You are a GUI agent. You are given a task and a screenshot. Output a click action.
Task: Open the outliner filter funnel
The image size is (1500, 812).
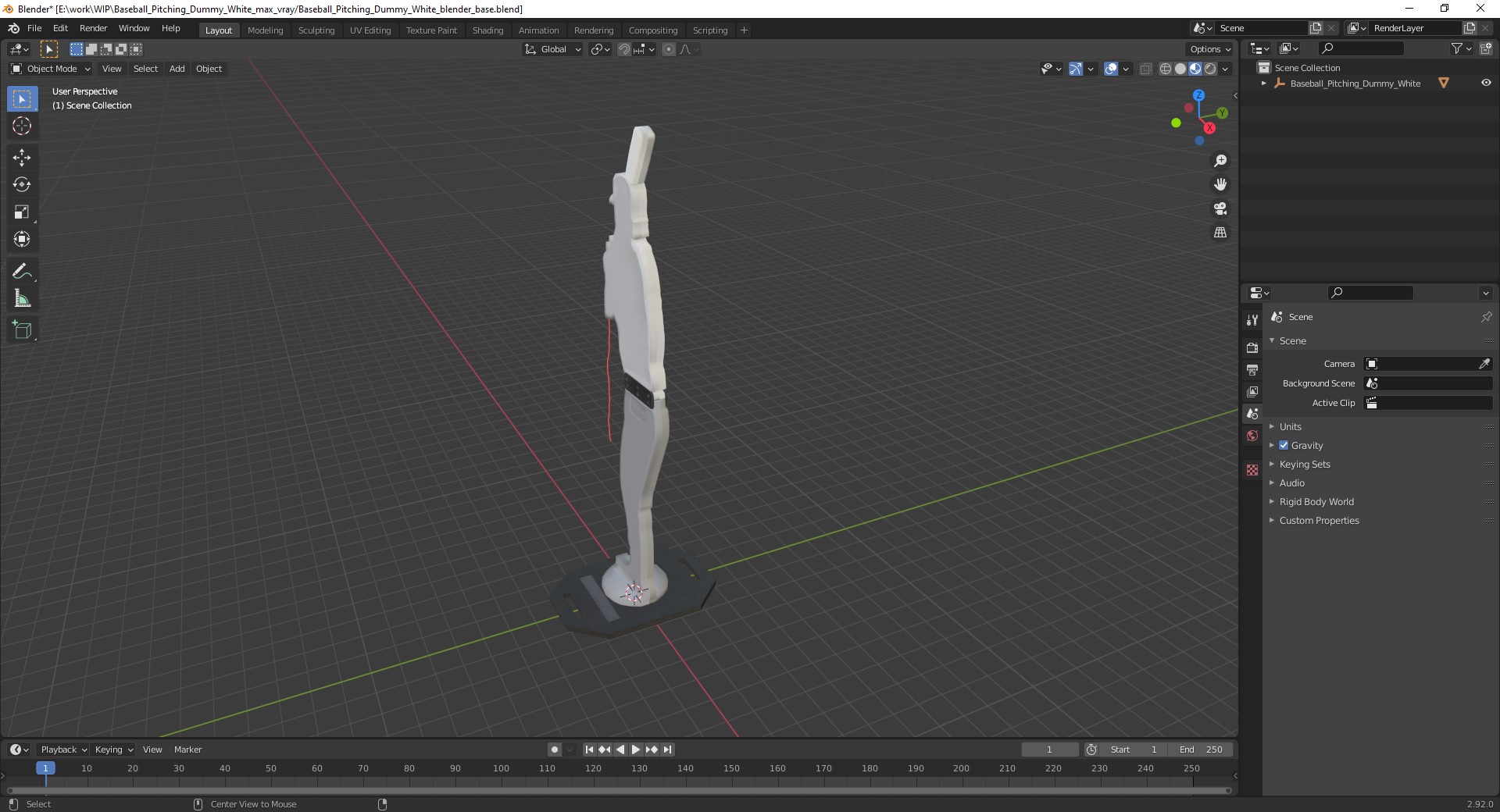[x=1456, y=48]
